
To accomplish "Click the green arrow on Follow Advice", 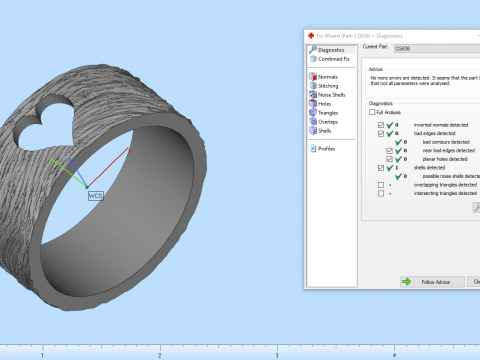I will (406, 282).
